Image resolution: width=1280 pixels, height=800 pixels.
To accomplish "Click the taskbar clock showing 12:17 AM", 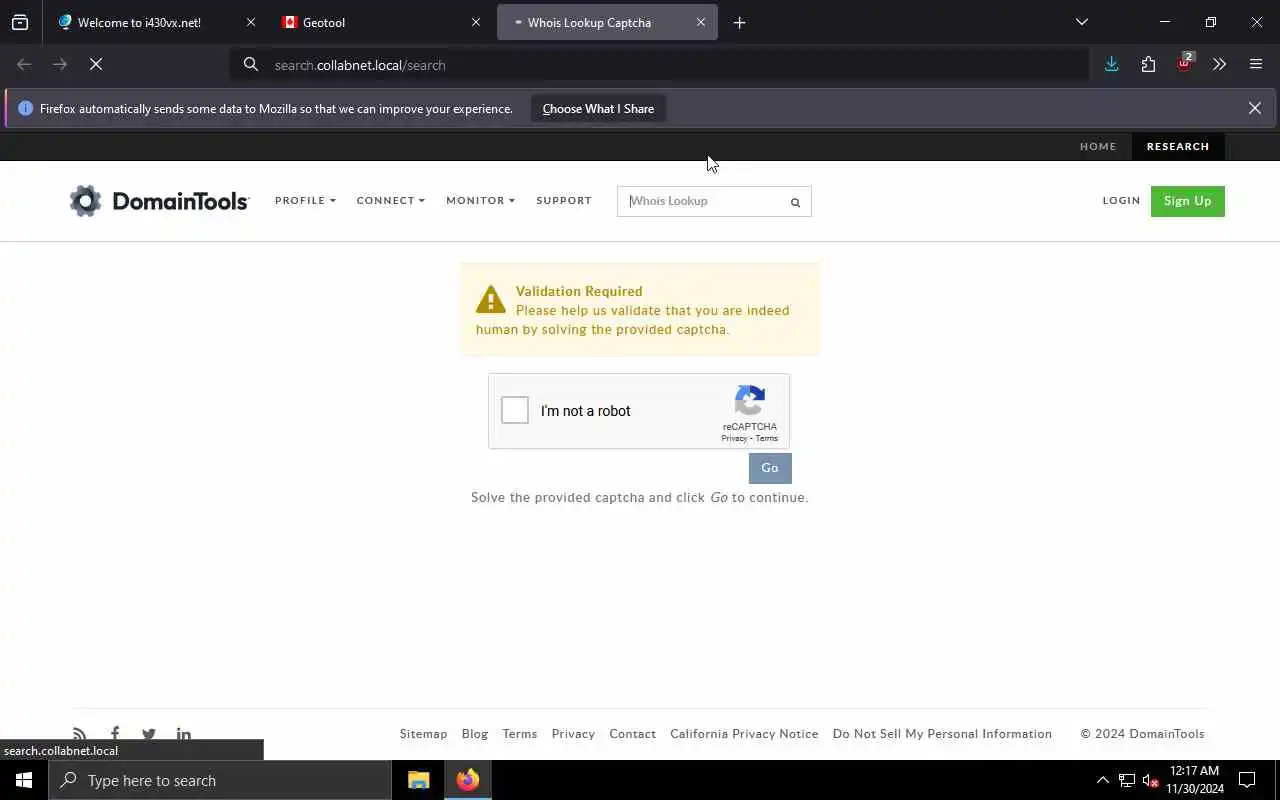I will tap(1194, 780).
